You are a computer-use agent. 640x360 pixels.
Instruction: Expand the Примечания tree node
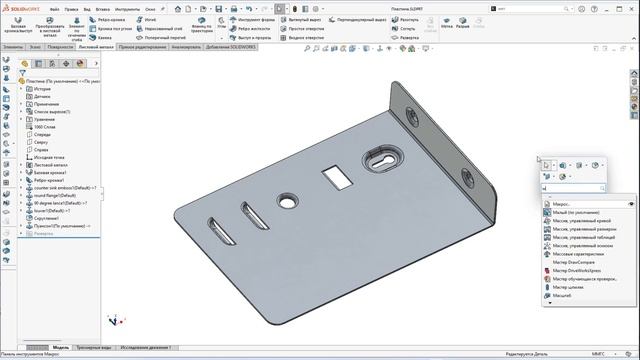(x=22, y=104)
